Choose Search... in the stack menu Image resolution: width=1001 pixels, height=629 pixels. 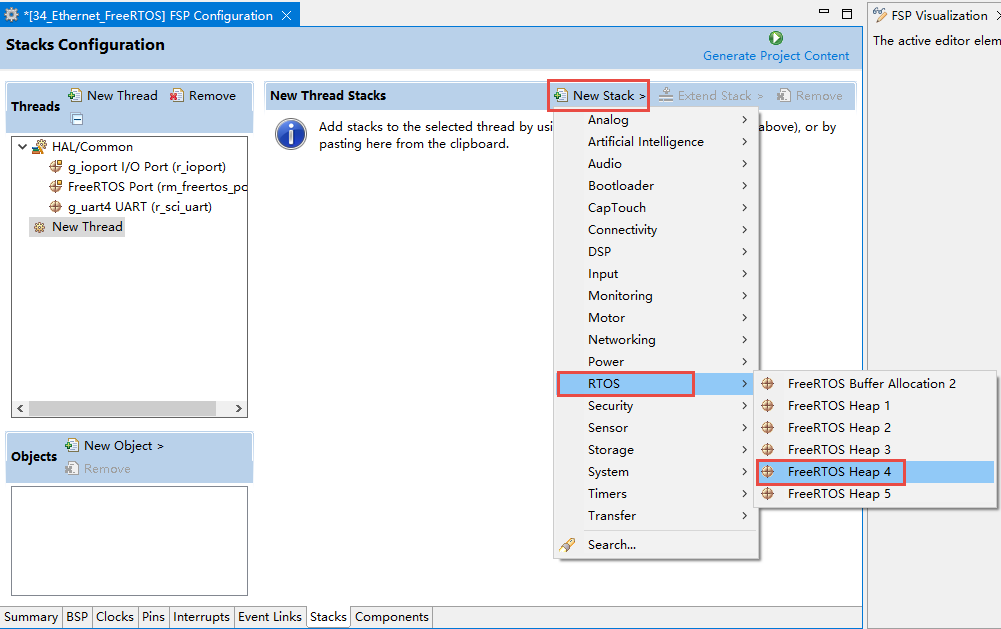point(656,545)
